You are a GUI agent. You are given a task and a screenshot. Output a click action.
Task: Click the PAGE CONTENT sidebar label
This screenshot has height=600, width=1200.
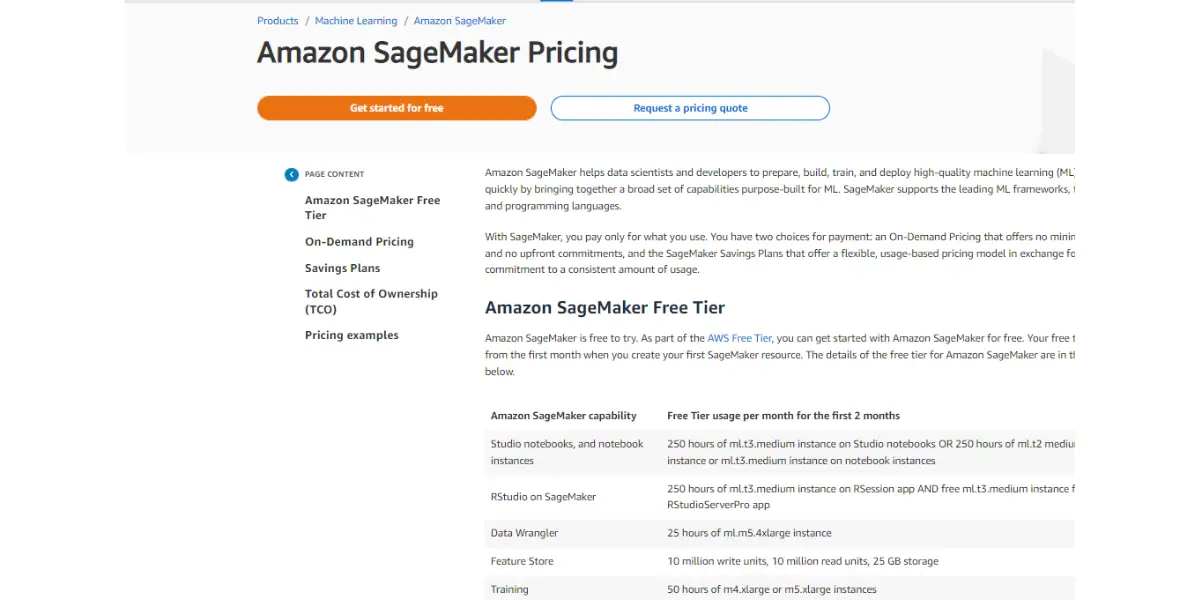click(334, 174)
